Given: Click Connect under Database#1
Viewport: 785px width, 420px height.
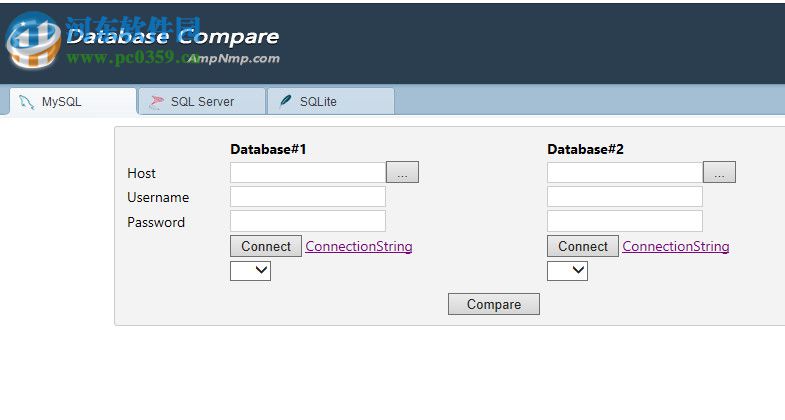Looking at the screenshot, I should coord(266,246).
